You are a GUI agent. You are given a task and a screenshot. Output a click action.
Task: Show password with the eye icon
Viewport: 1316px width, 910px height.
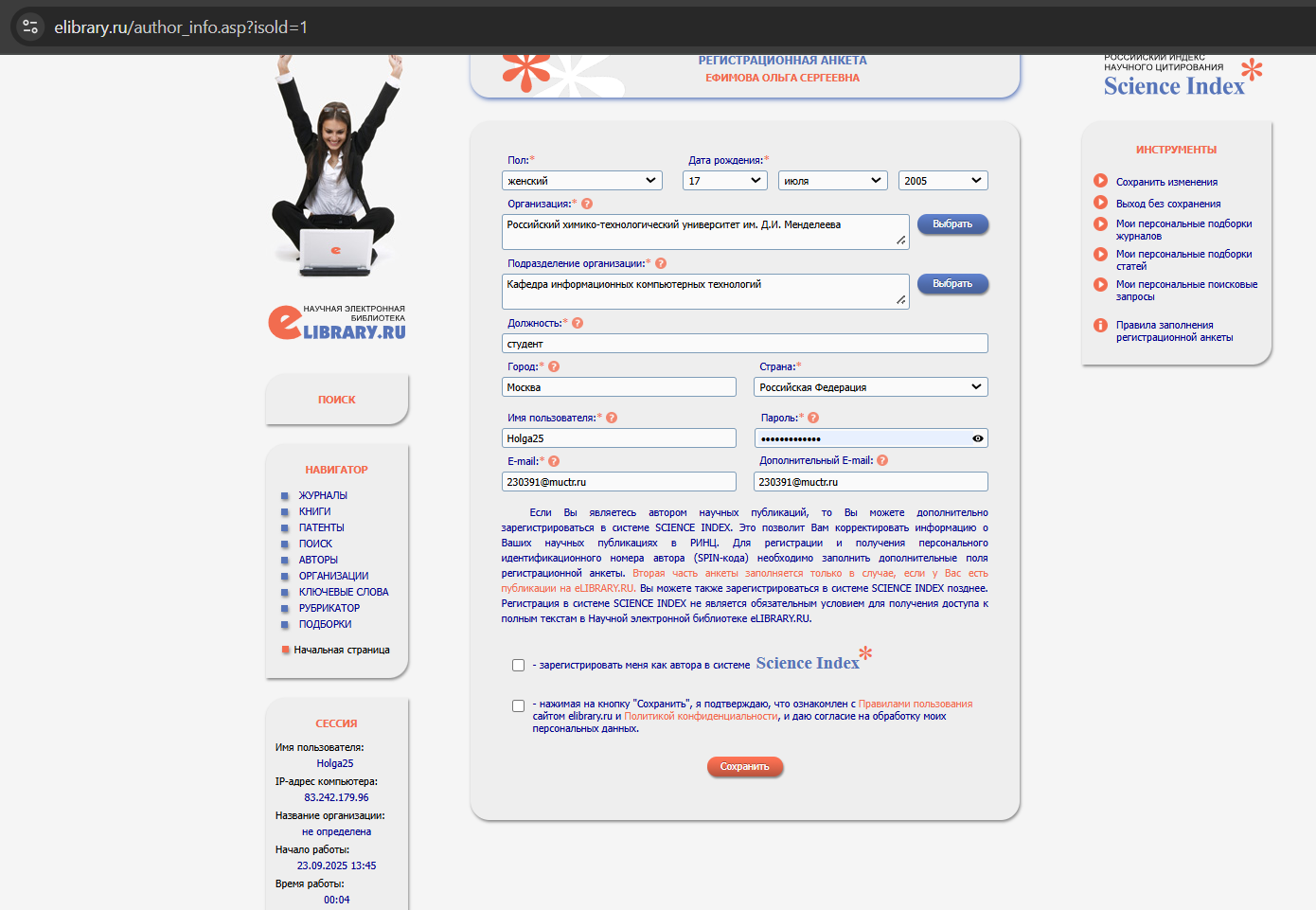977,438
